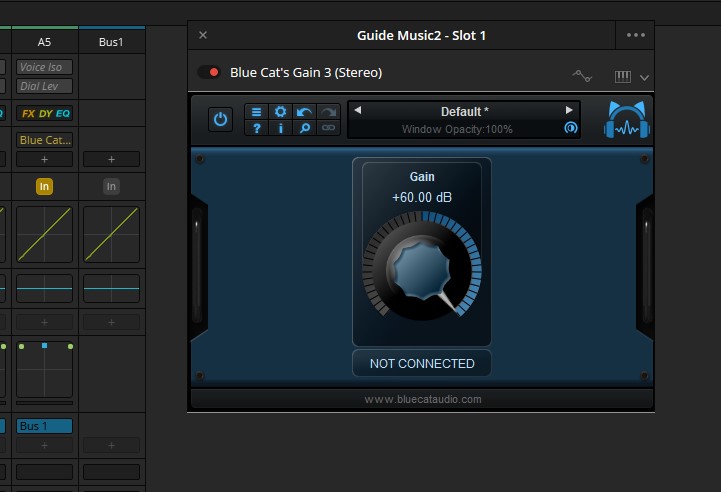Click the Window Opacity:100% text
Image resolution: width=721 pixels, height=492 pixels.
click(x=457, y=129)
